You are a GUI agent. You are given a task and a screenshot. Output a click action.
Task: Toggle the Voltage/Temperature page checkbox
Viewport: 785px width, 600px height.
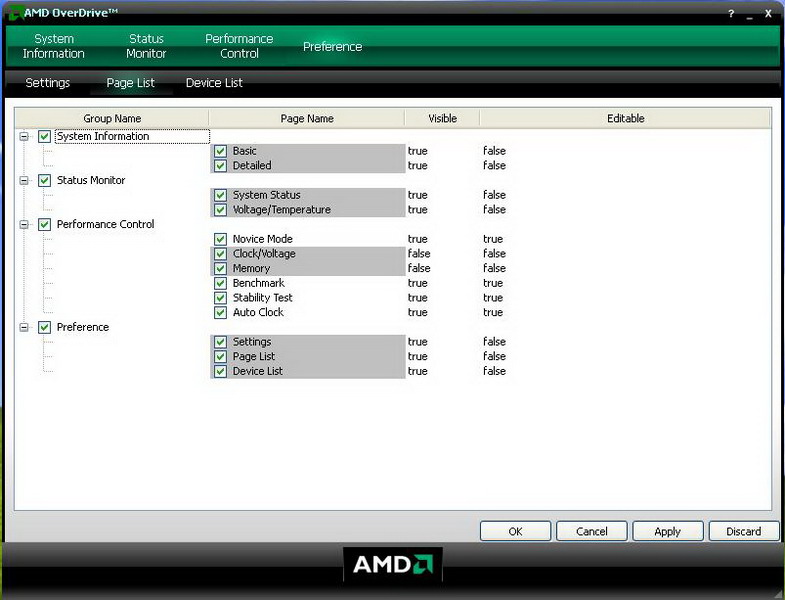coord(220,210)
